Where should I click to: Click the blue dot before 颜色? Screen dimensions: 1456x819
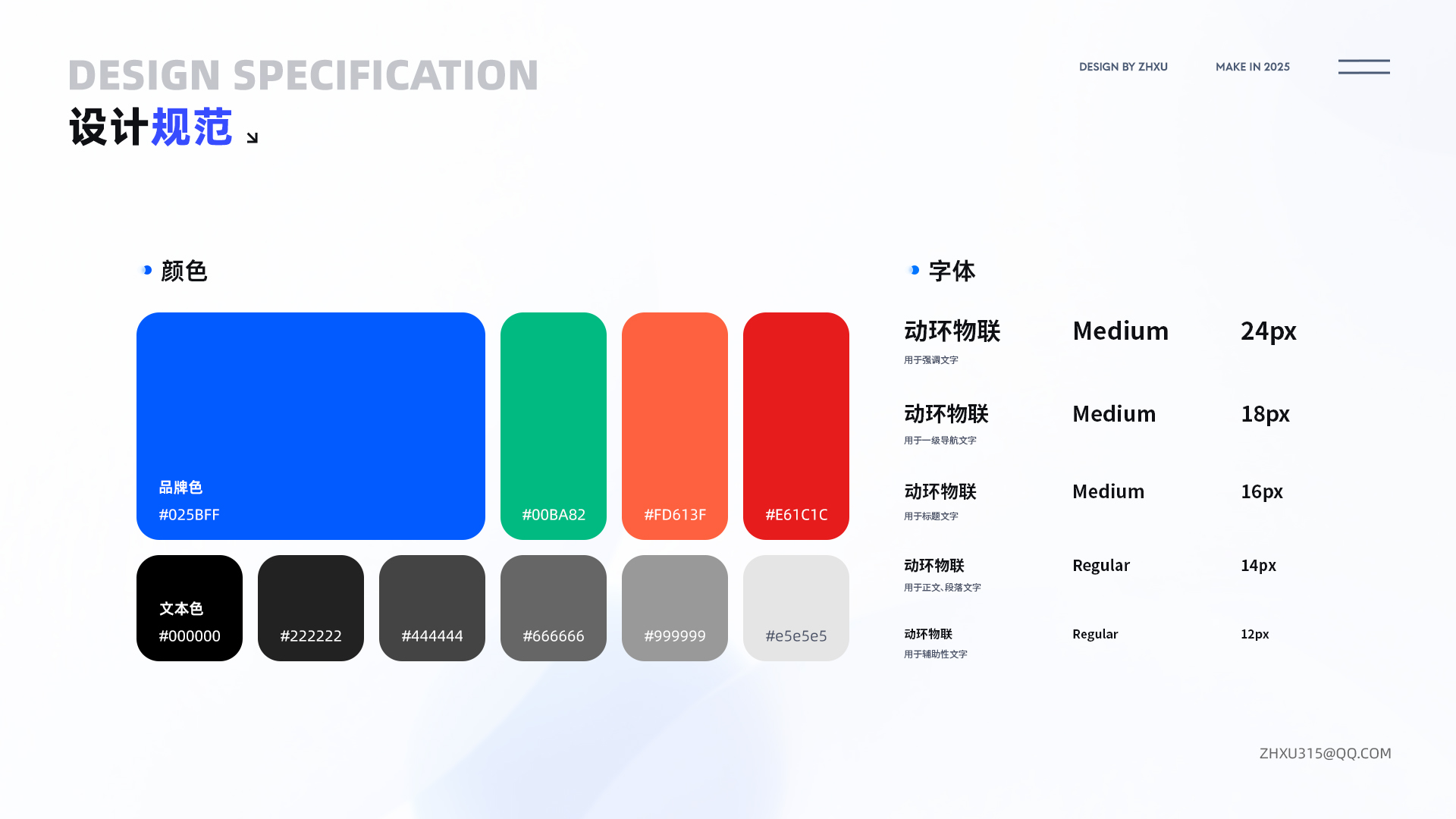147,270
